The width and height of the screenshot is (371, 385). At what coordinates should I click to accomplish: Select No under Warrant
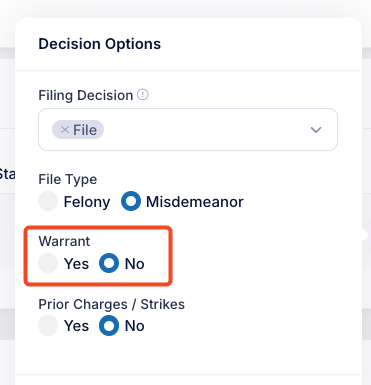coord(109,263)
